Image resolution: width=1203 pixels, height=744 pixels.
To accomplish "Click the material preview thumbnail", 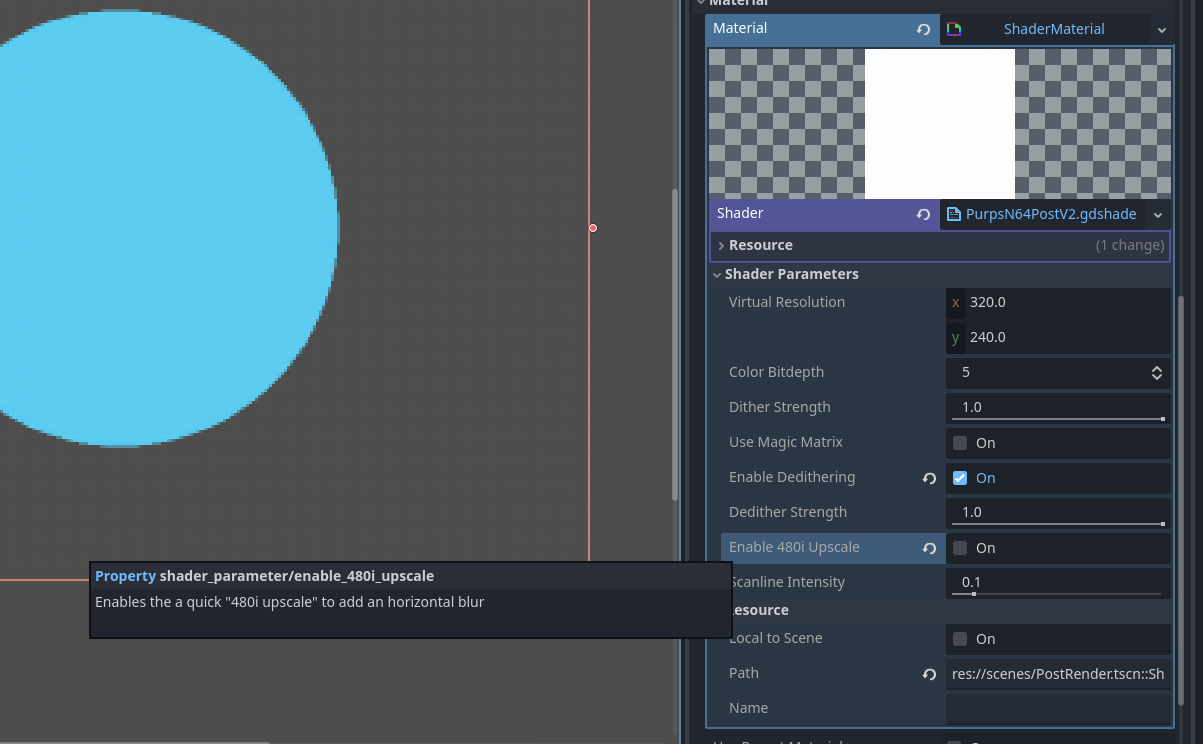I will point(940,124).
